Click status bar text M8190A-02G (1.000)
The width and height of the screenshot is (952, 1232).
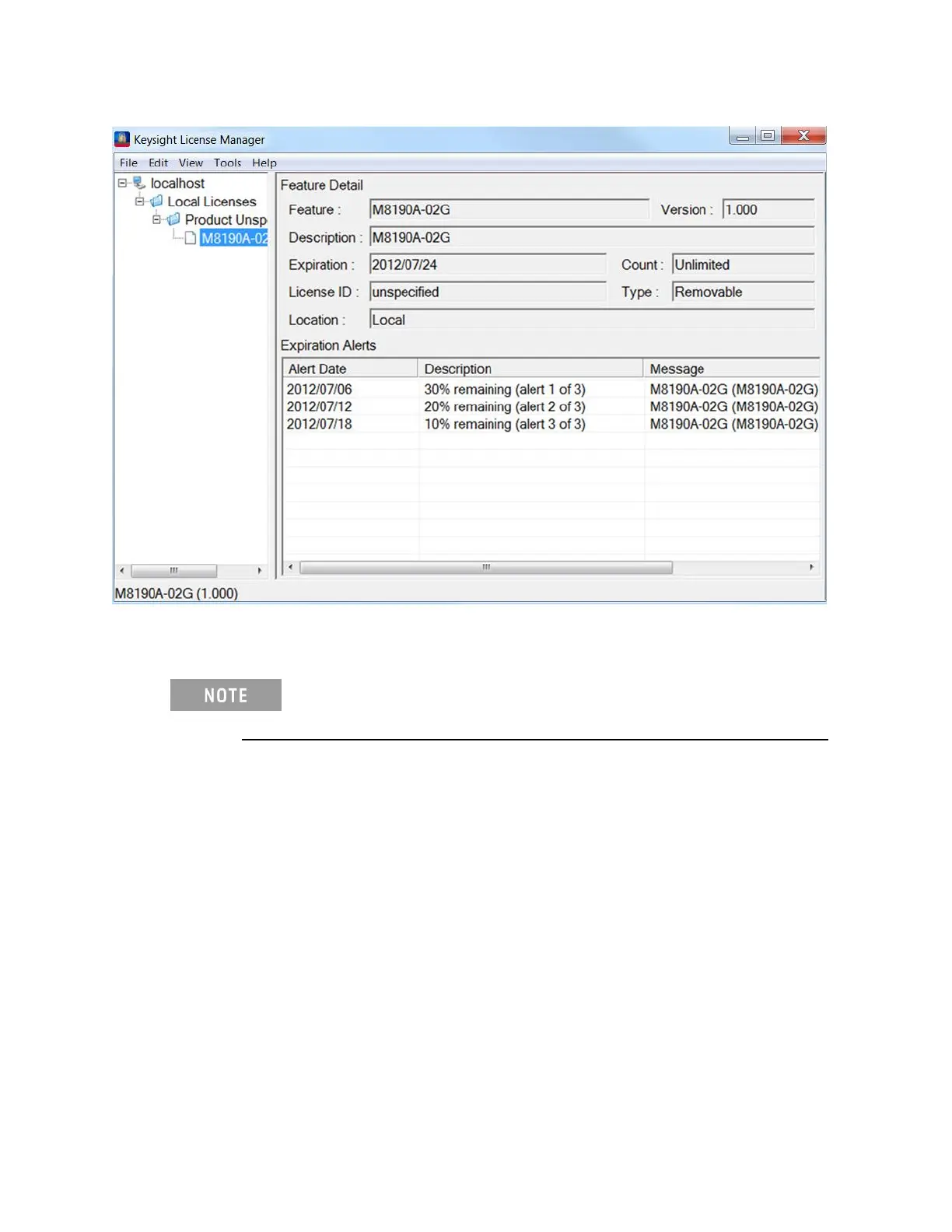click(x=177, y=593)
